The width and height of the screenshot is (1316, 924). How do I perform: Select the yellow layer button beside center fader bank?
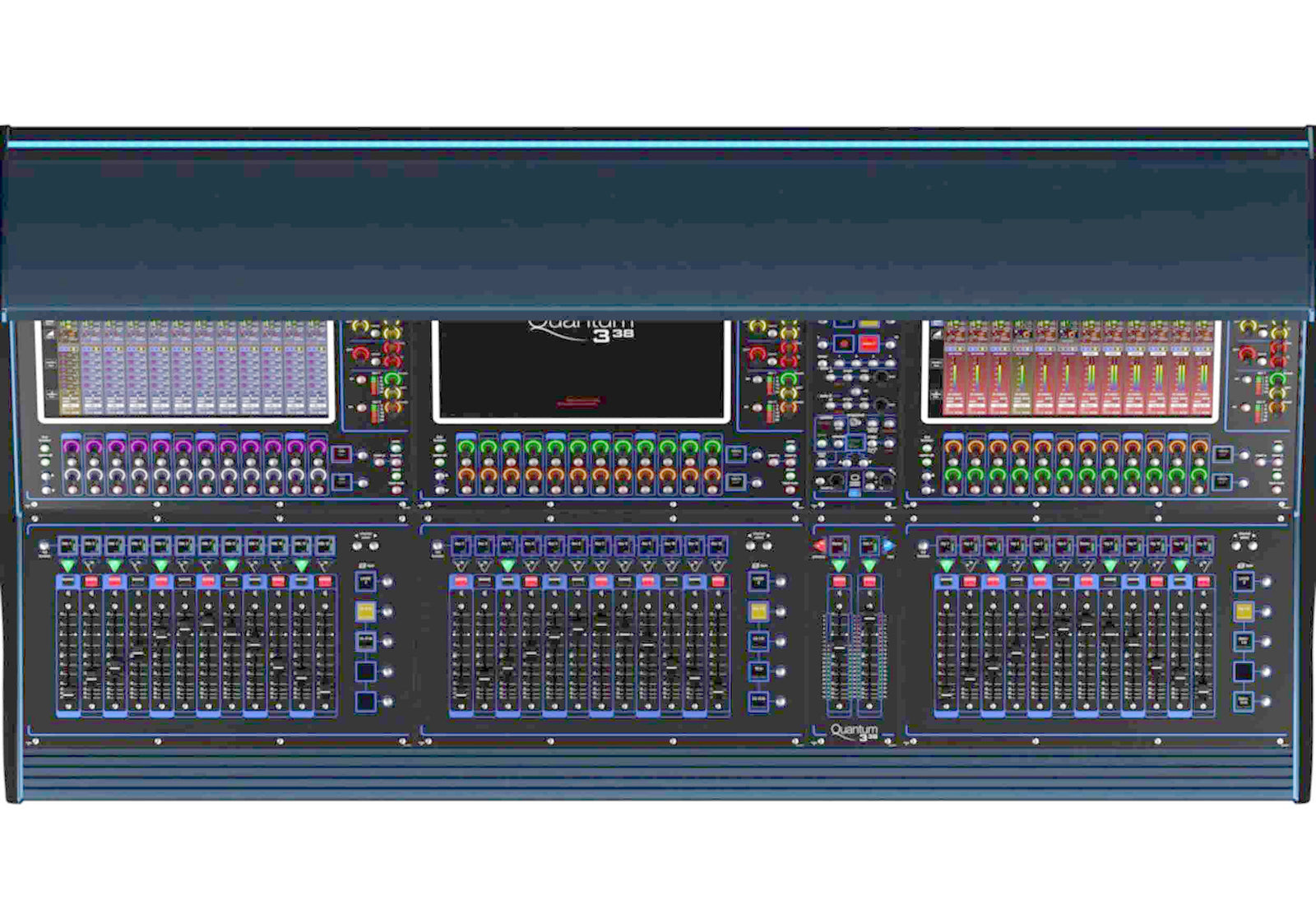[758, 611]
